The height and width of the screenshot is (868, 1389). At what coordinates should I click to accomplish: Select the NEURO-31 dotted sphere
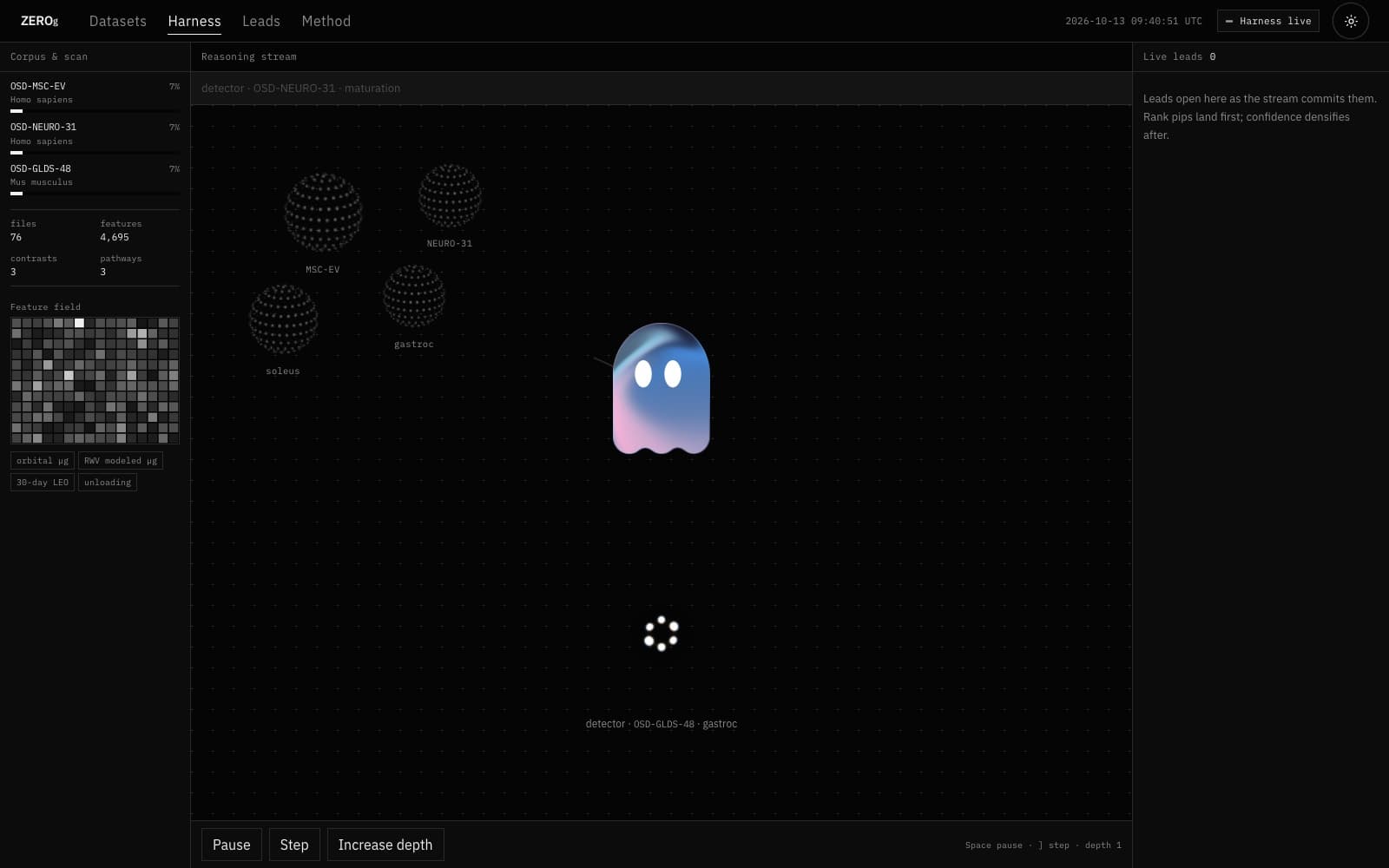click(x=450, y=196)
